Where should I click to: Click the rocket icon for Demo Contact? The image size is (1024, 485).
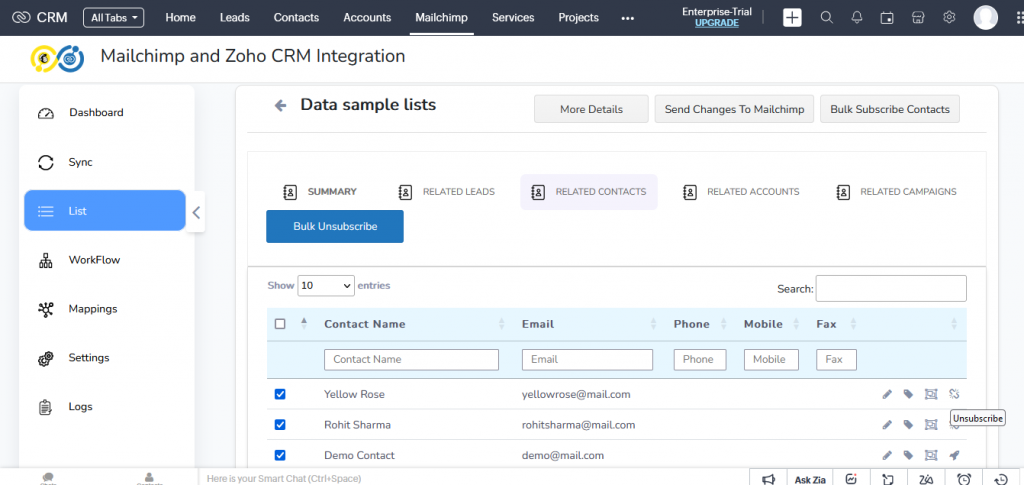[954, 456]
